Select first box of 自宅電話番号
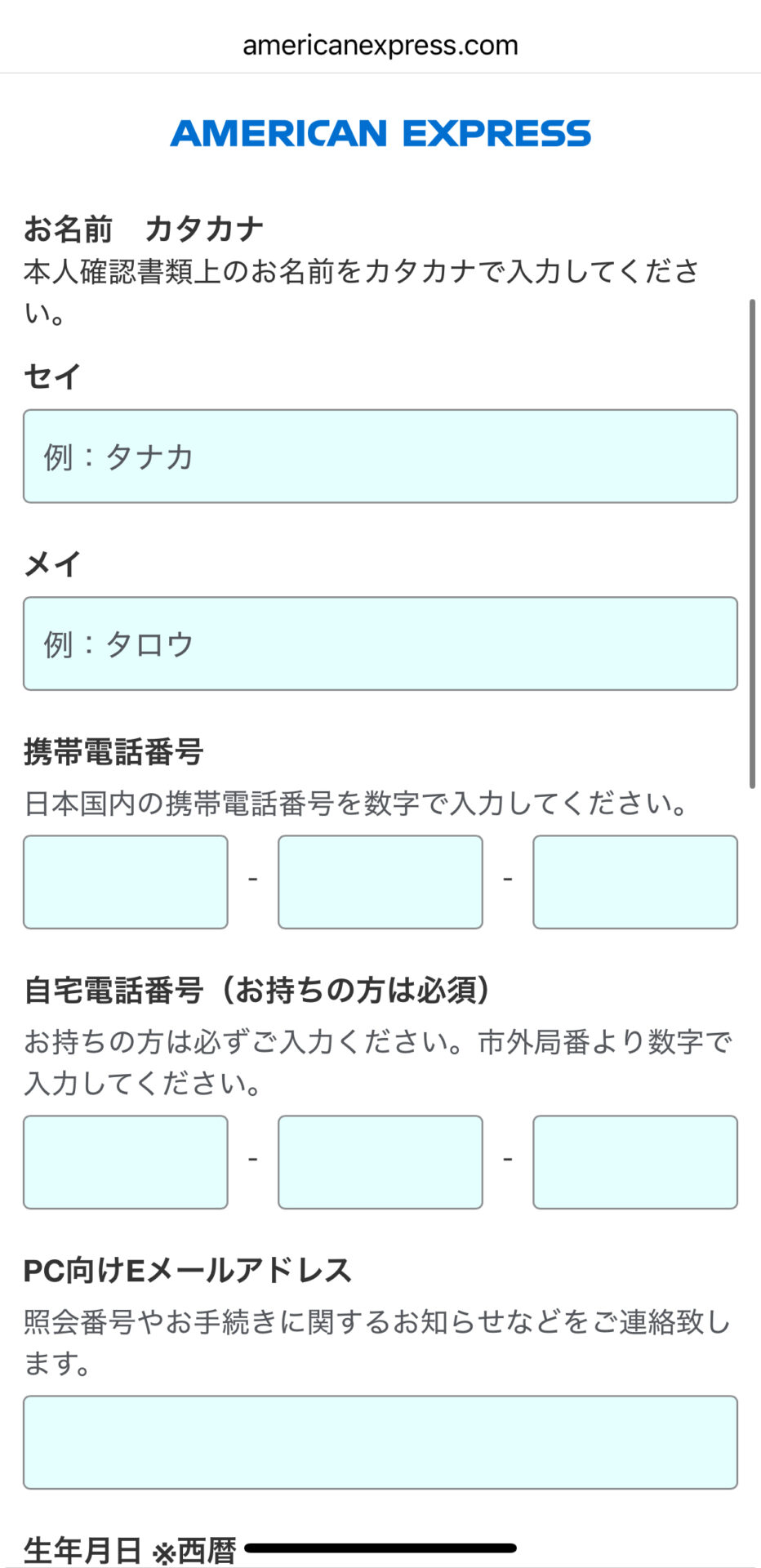Screen dimensions: 761x1568 [126, 1162]
